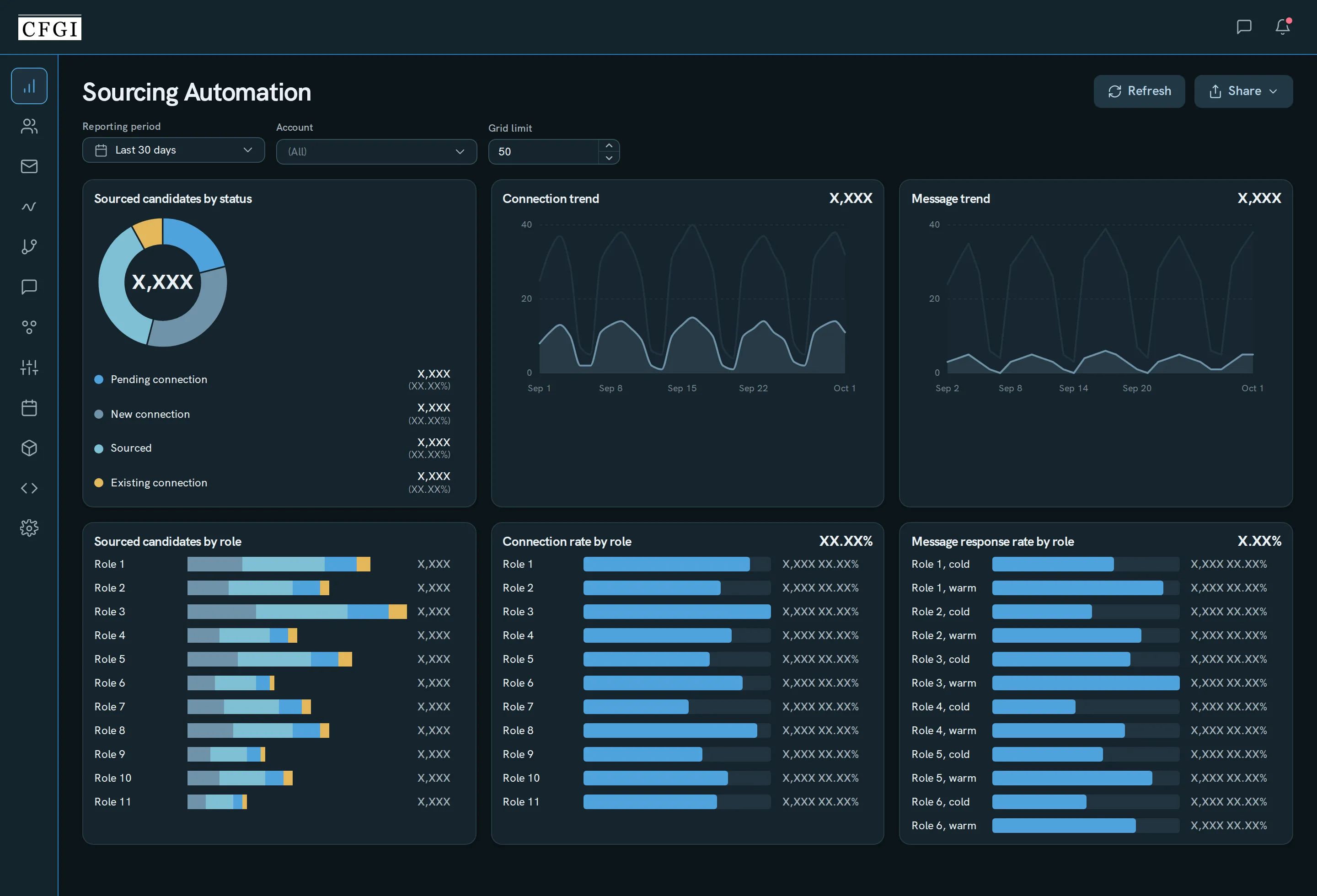
Task: Click Role 11 in Sourced candidates by role
Action: point(113,802)
